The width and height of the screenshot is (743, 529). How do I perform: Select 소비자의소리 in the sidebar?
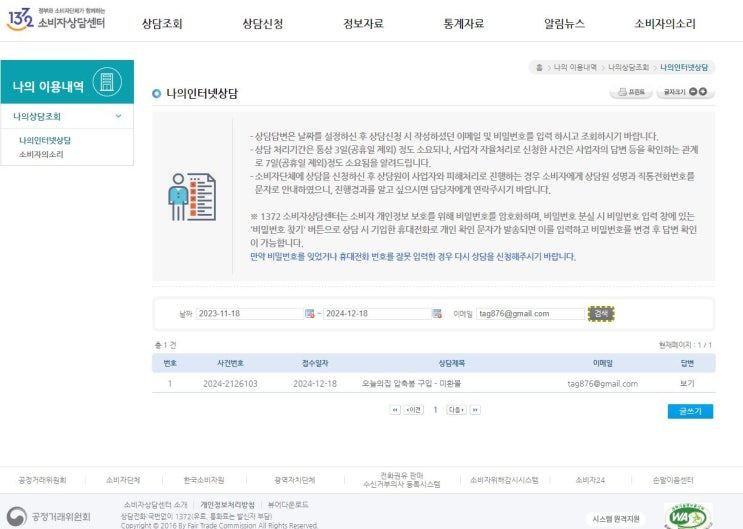pos(41,154)
